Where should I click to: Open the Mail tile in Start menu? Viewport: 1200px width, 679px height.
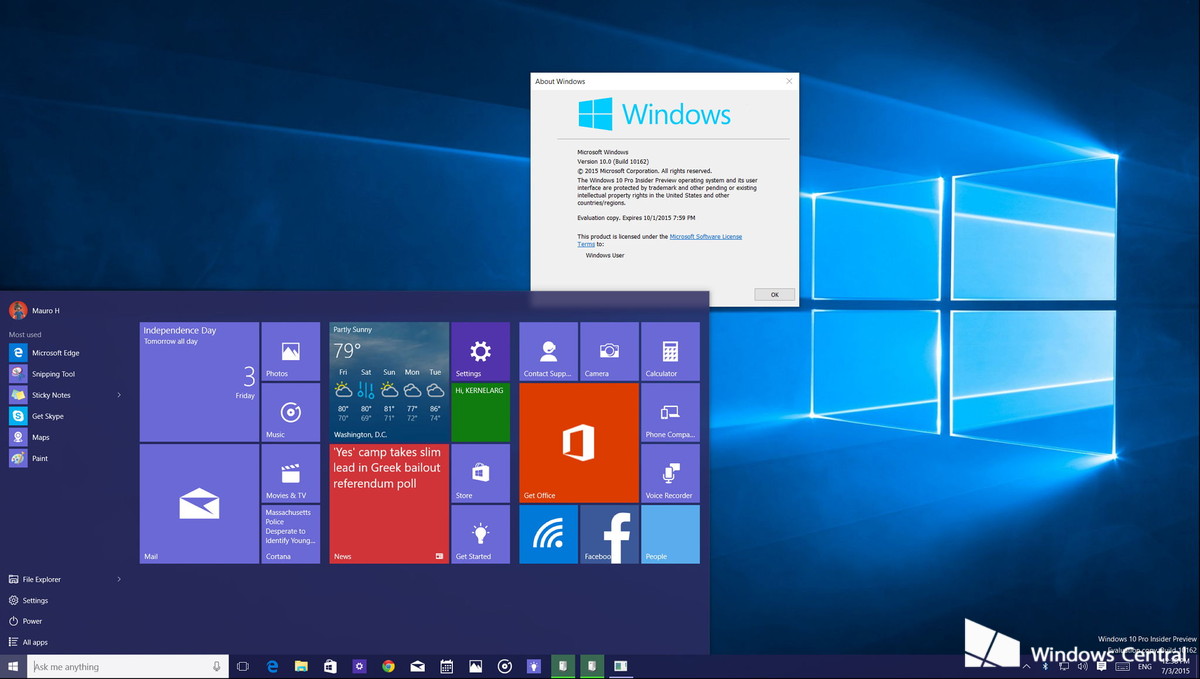(199, 504)
